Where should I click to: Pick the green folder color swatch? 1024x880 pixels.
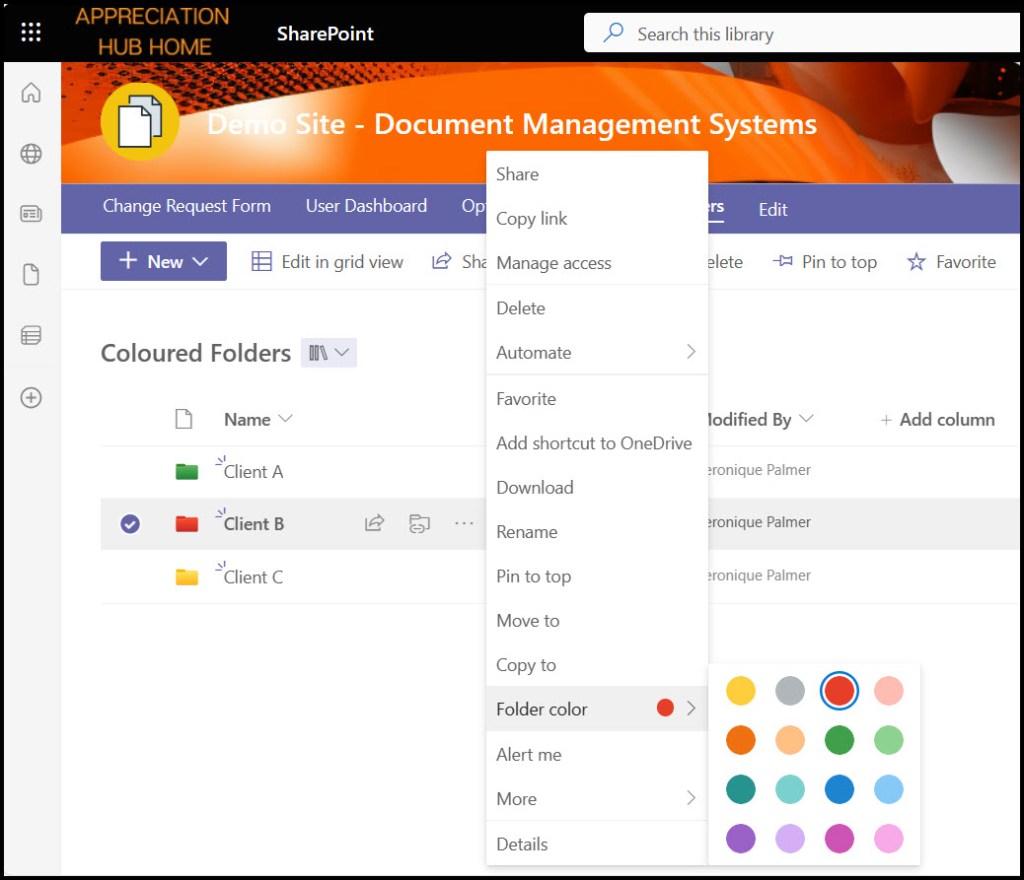click(x=838, y=740)
